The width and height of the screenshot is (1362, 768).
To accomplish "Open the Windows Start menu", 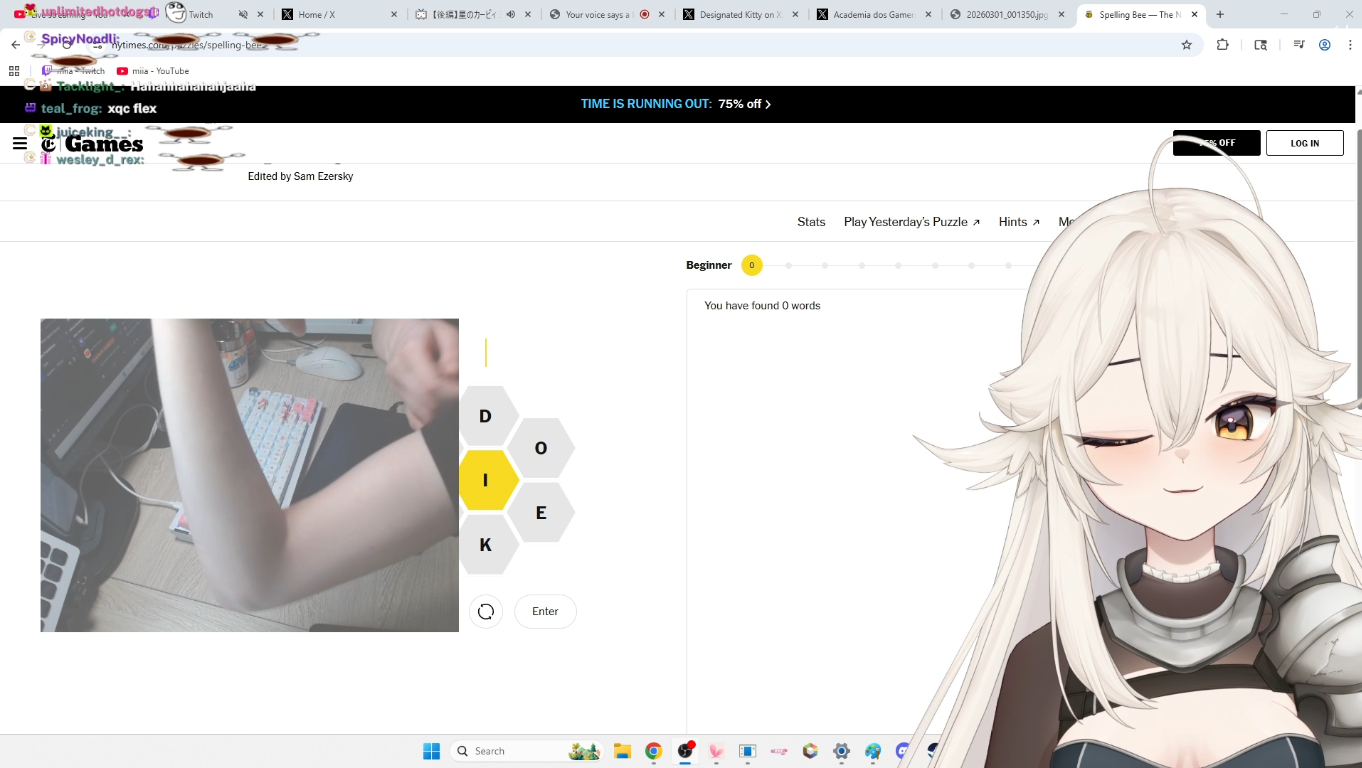I will [431, 751].
